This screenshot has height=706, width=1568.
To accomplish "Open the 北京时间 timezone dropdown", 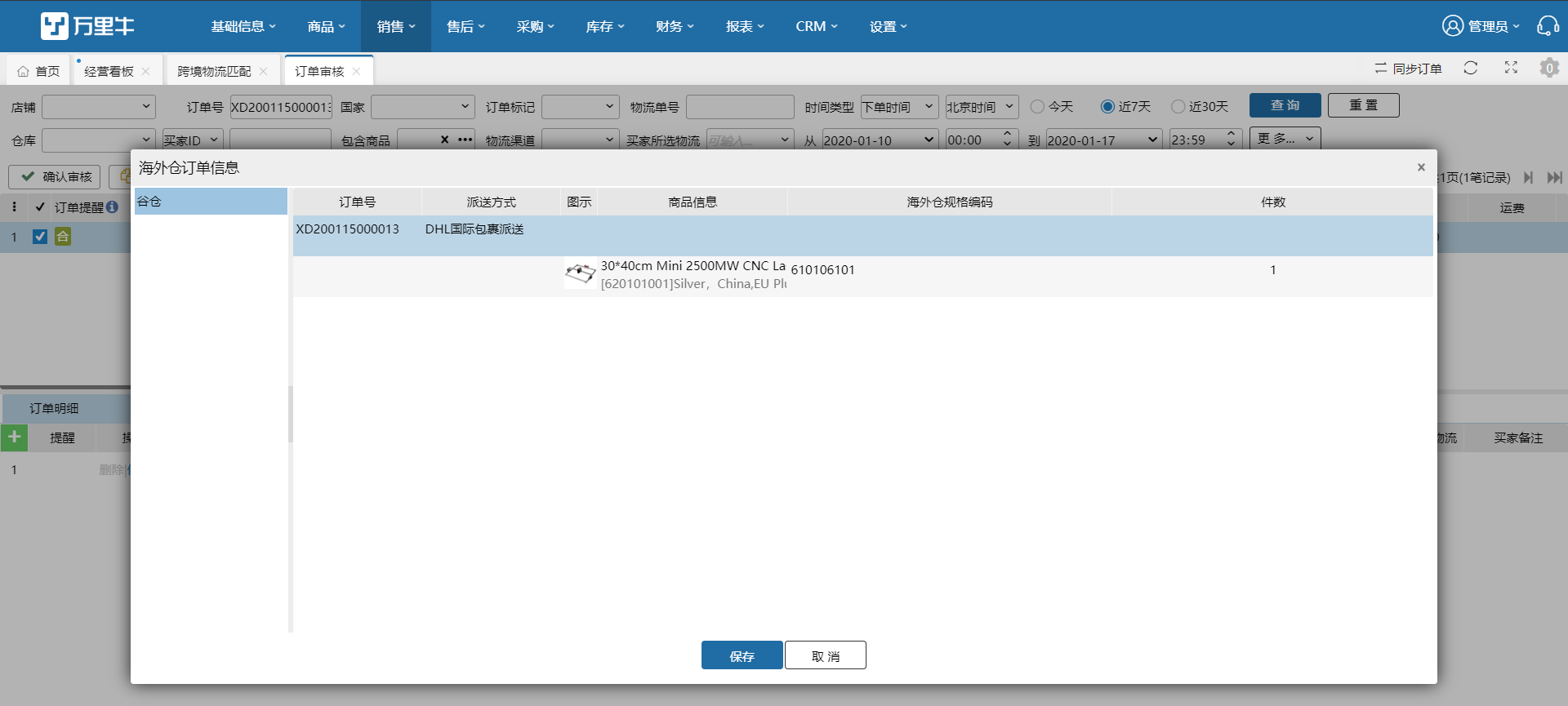I will coord(982,107).
